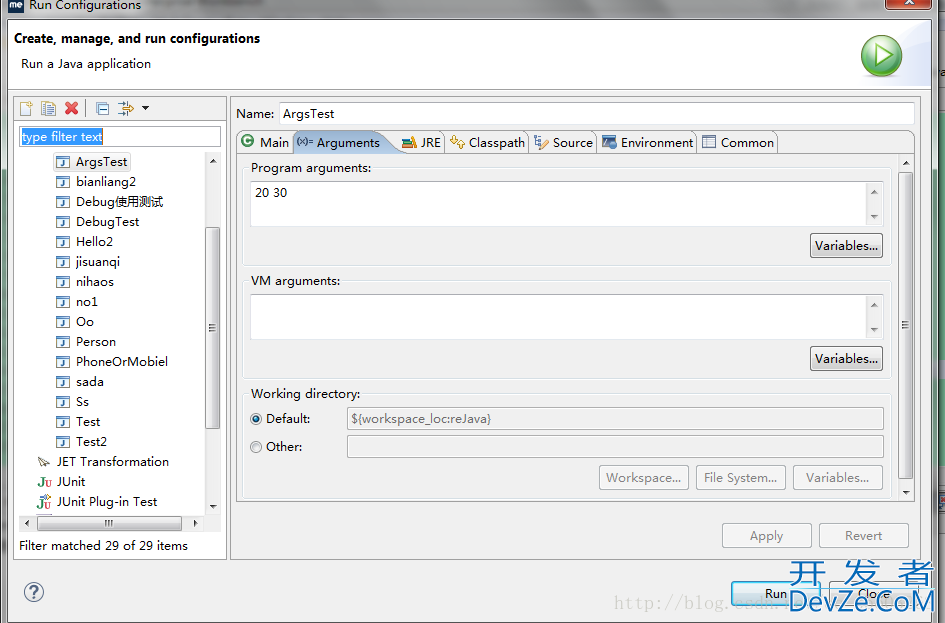Click the tree's scroll down arrow
This screenshot has height=623, width=945.
click(213, 506)
